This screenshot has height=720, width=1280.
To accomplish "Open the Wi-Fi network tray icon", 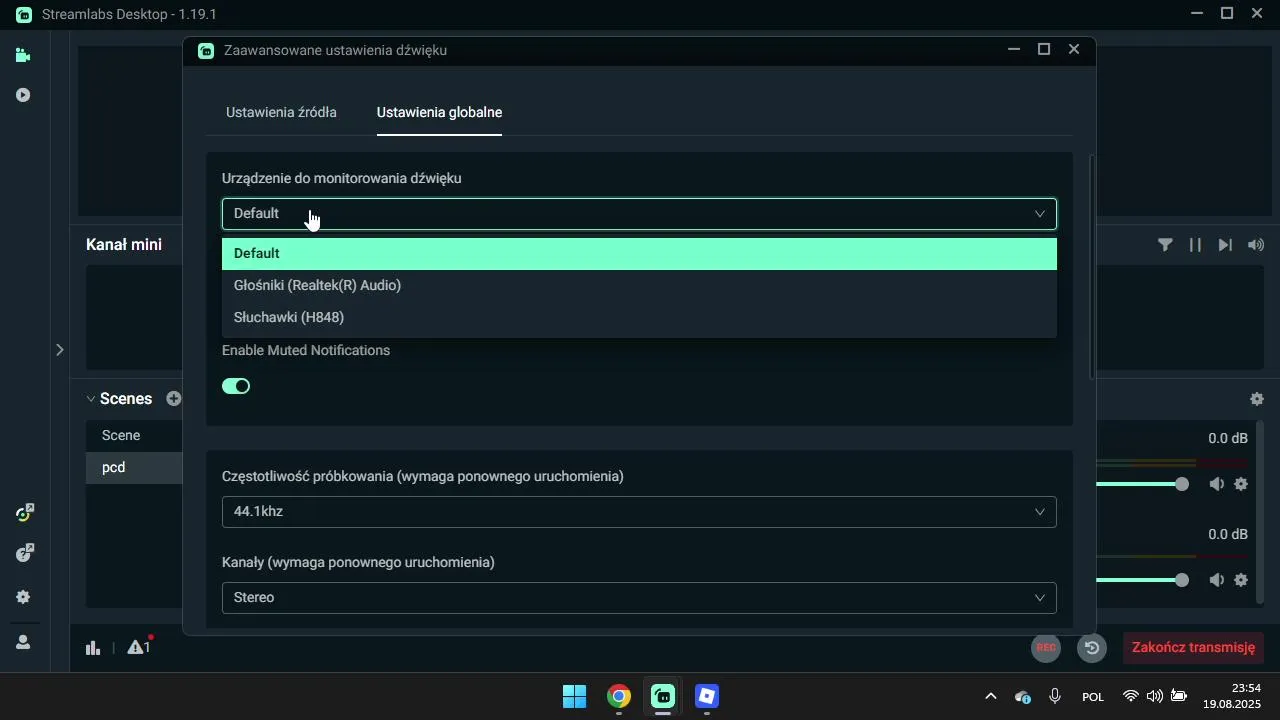I will click(1131, 696).
